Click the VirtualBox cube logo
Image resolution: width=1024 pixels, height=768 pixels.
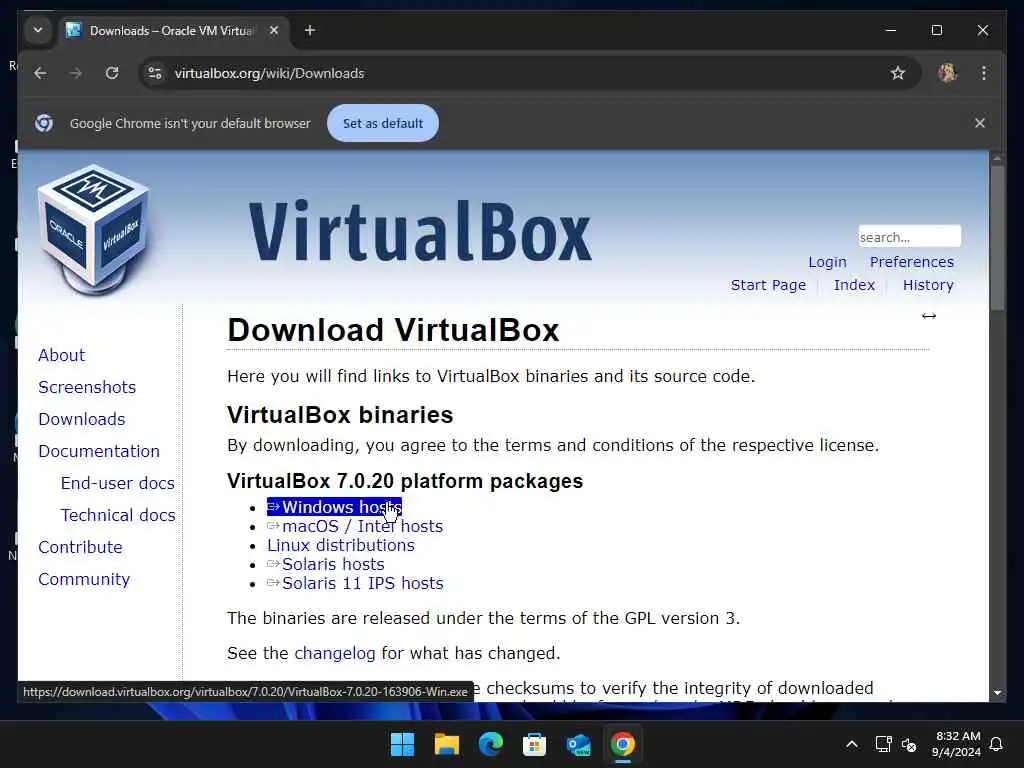coord(93,229)
